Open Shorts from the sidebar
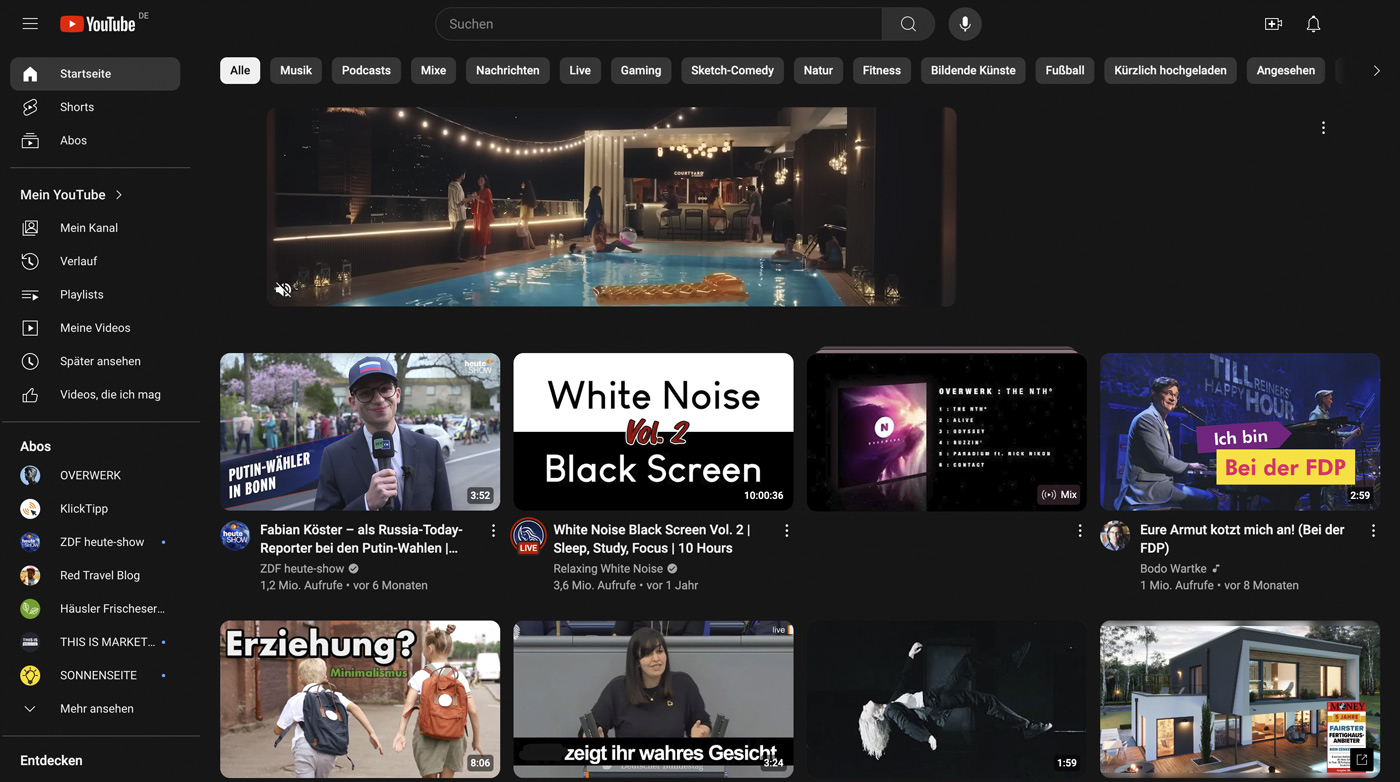Viewport: 1400px width, 782px height. pyautogui.click(x=76, y=107)
